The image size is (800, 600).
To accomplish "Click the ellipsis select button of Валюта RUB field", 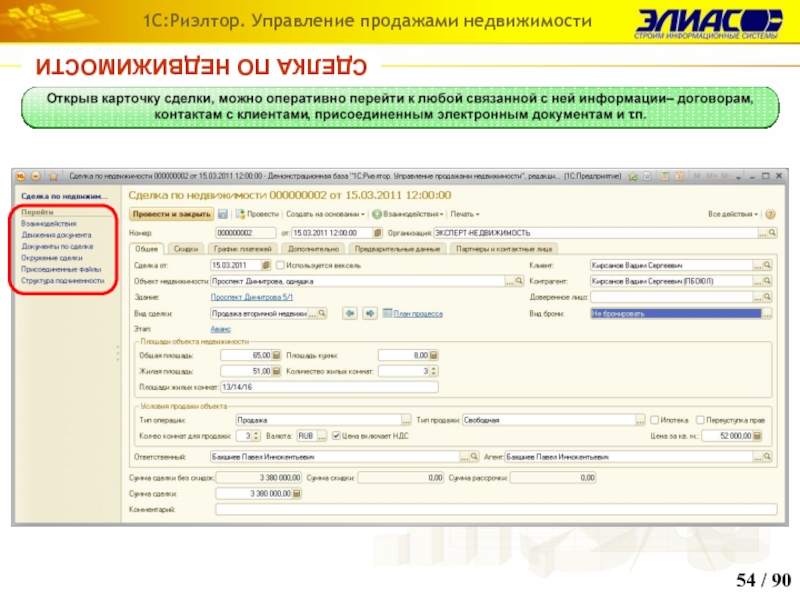I will [x=322, y=436].
